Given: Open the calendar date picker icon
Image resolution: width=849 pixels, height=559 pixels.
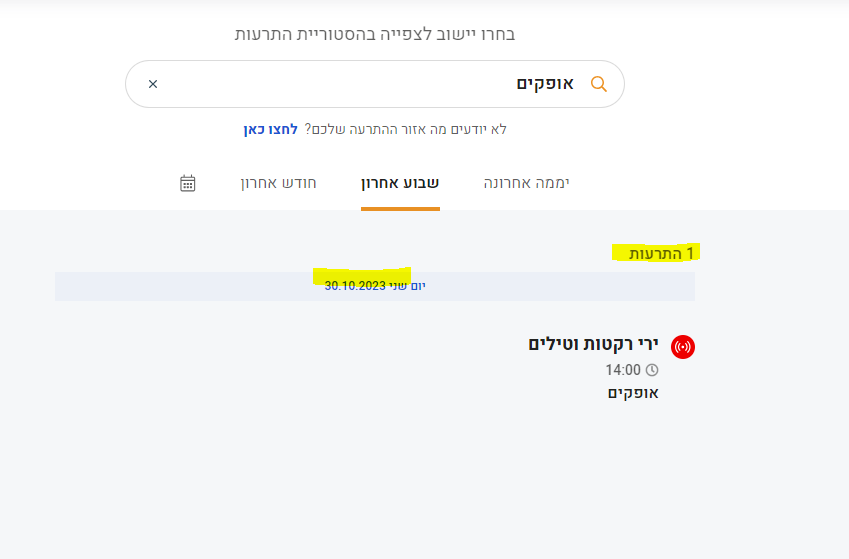Looking at the screenshot, I should tap(187, 183).
